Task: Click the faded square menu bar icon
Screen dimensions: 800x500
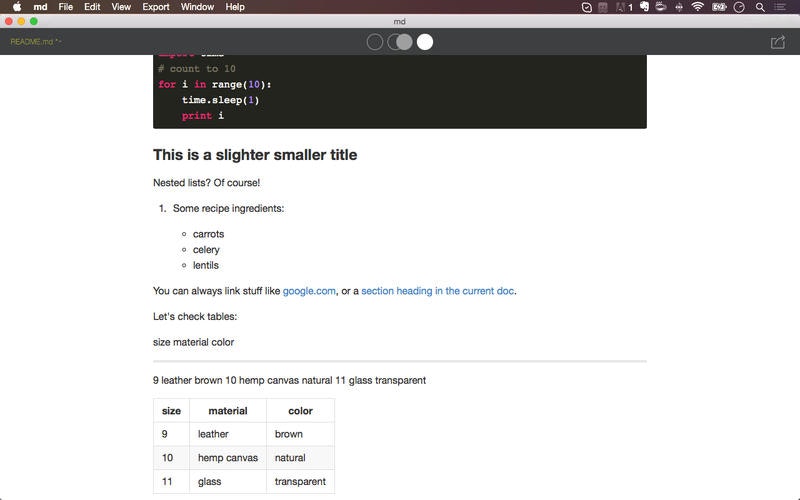Action: [x=603, y=7]
